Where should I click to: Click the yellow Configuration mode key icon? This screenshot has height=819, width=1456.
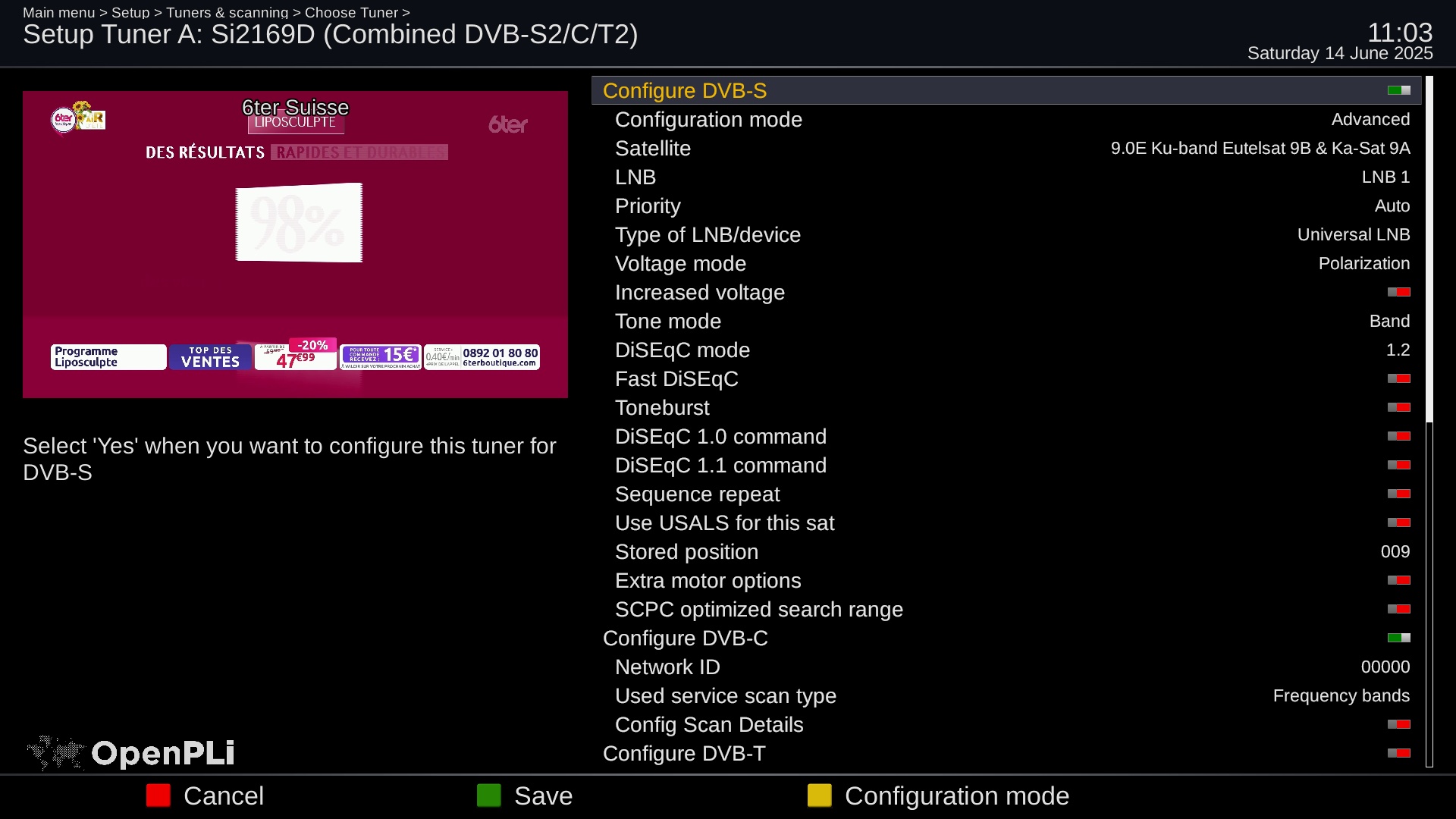pyautogui.click(x=819, y=795)
